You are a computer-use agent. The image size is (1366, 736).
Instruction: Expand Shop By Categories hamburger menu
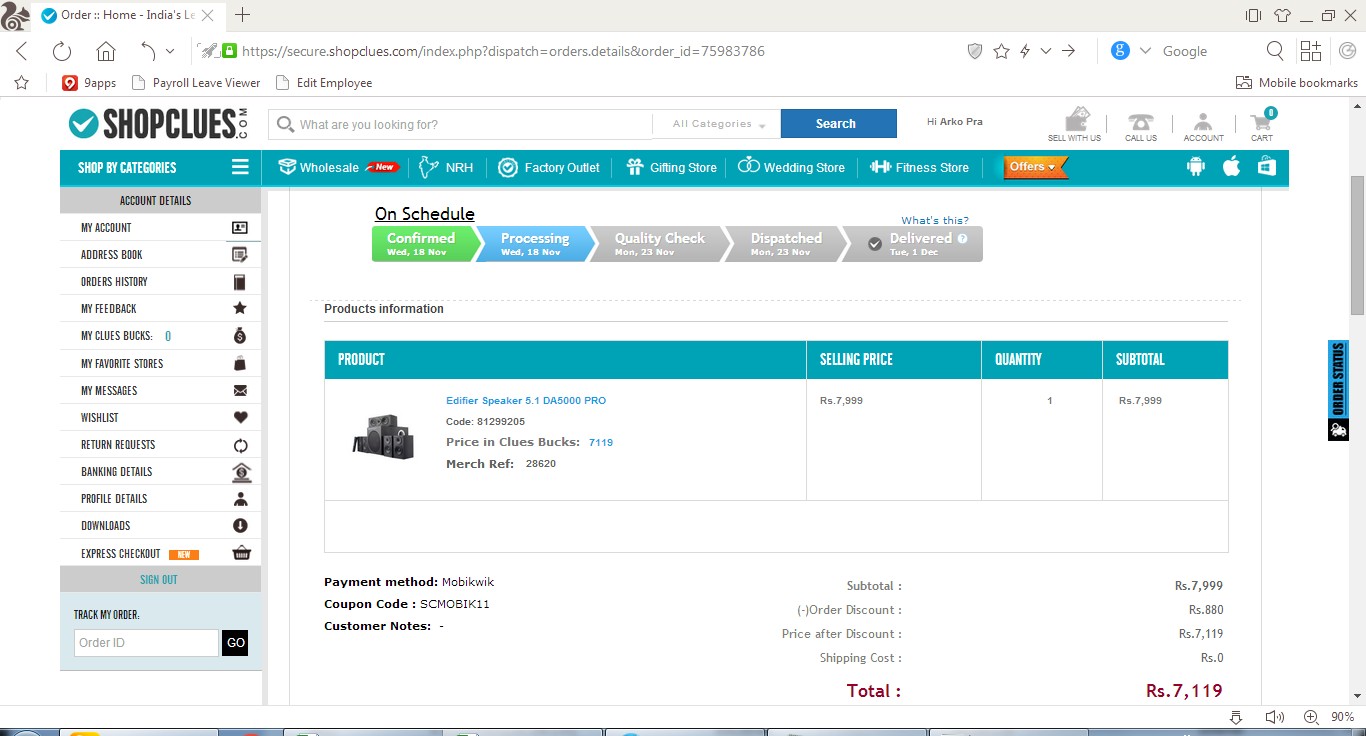[x=240, y=167]
